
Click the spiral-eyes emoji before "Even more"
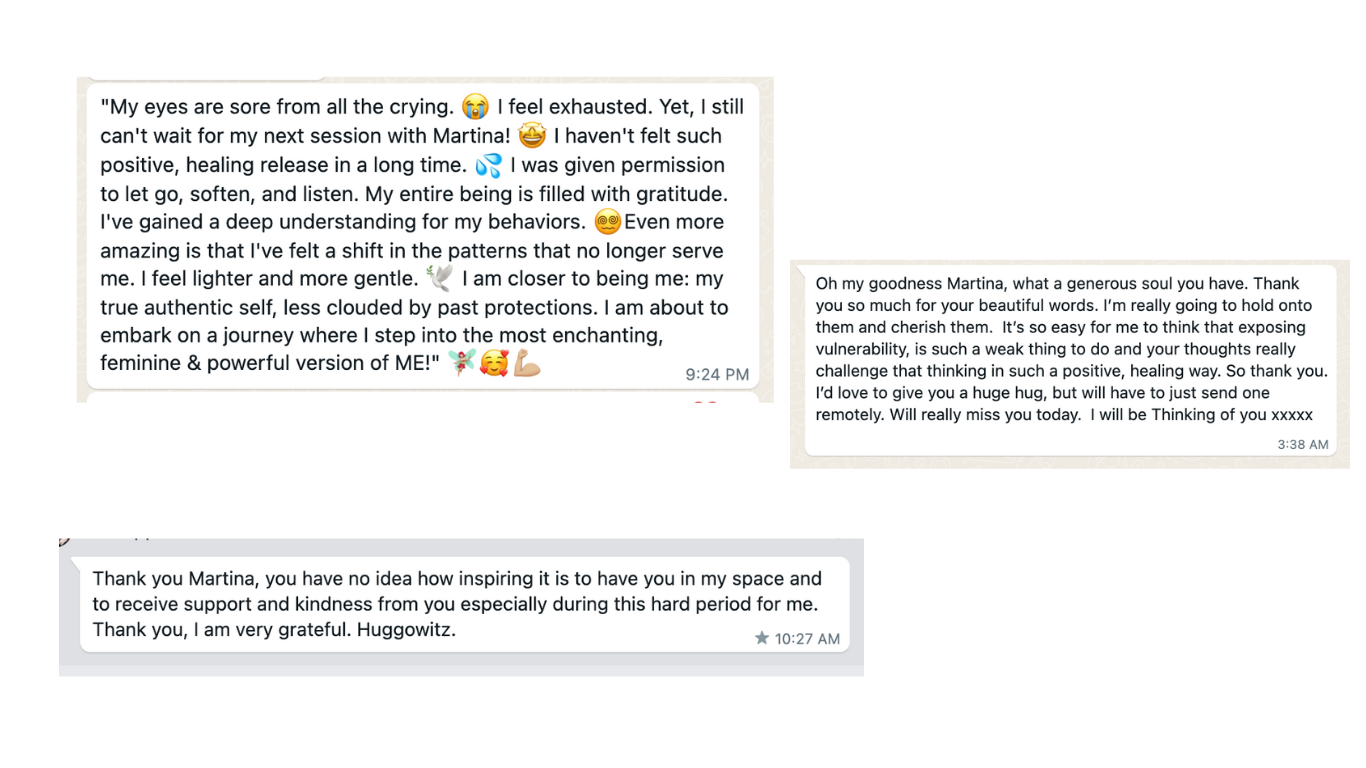tap(607, 222)
